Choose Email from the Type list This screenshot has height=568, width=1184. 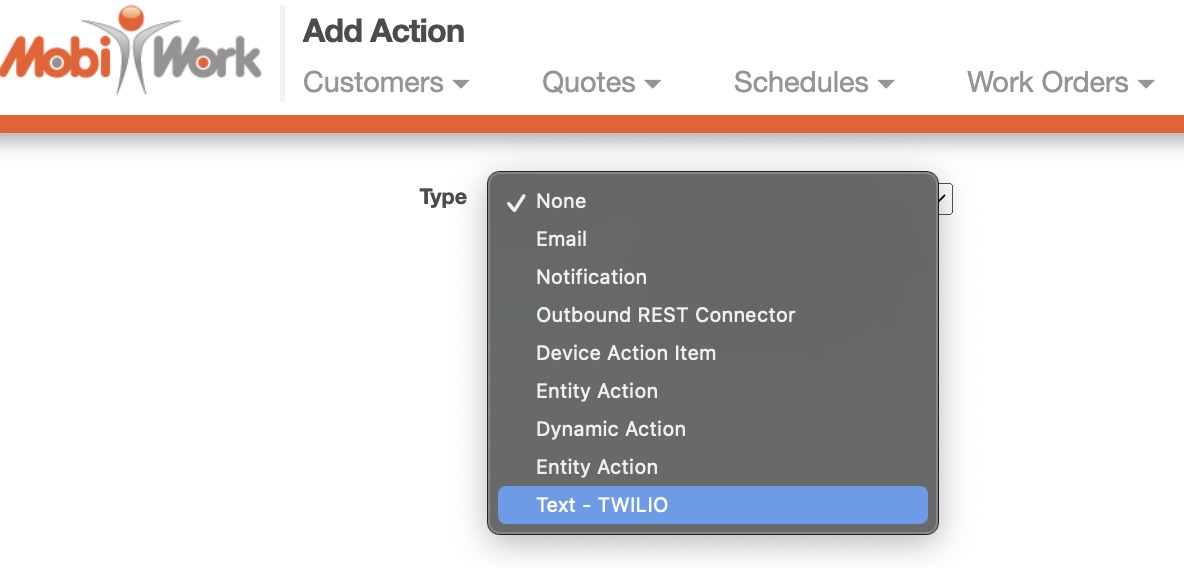(x=561, y=239)
